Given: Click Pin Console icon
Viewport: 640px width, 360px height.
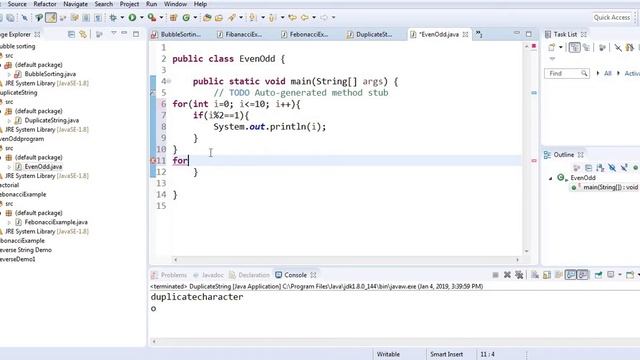Looking at the screenshot, I should point(598,275).
